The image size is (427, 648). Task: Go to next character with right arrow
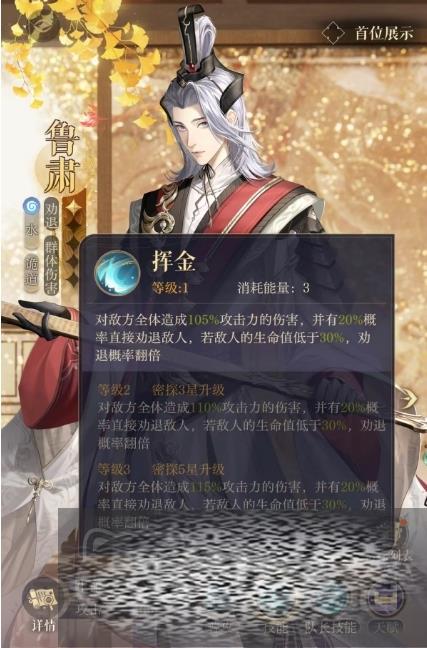coord(410,400)
